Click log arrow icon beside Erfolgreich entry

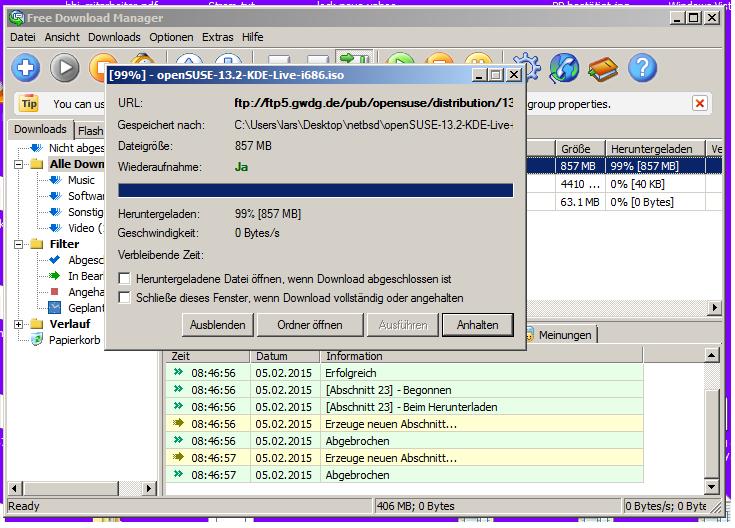178,372
